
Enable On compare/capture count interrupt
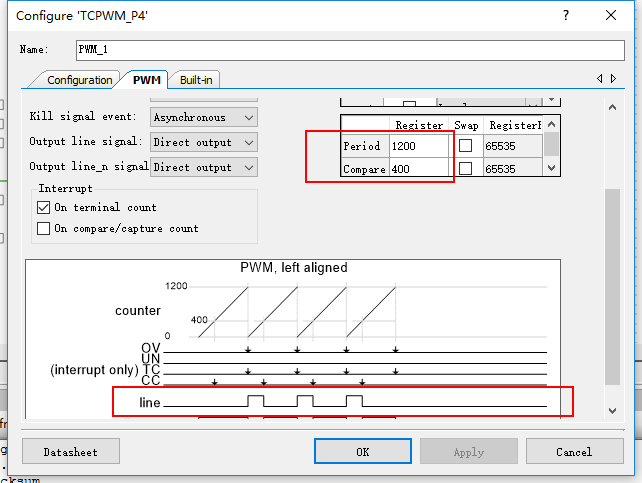click(43, 228)
